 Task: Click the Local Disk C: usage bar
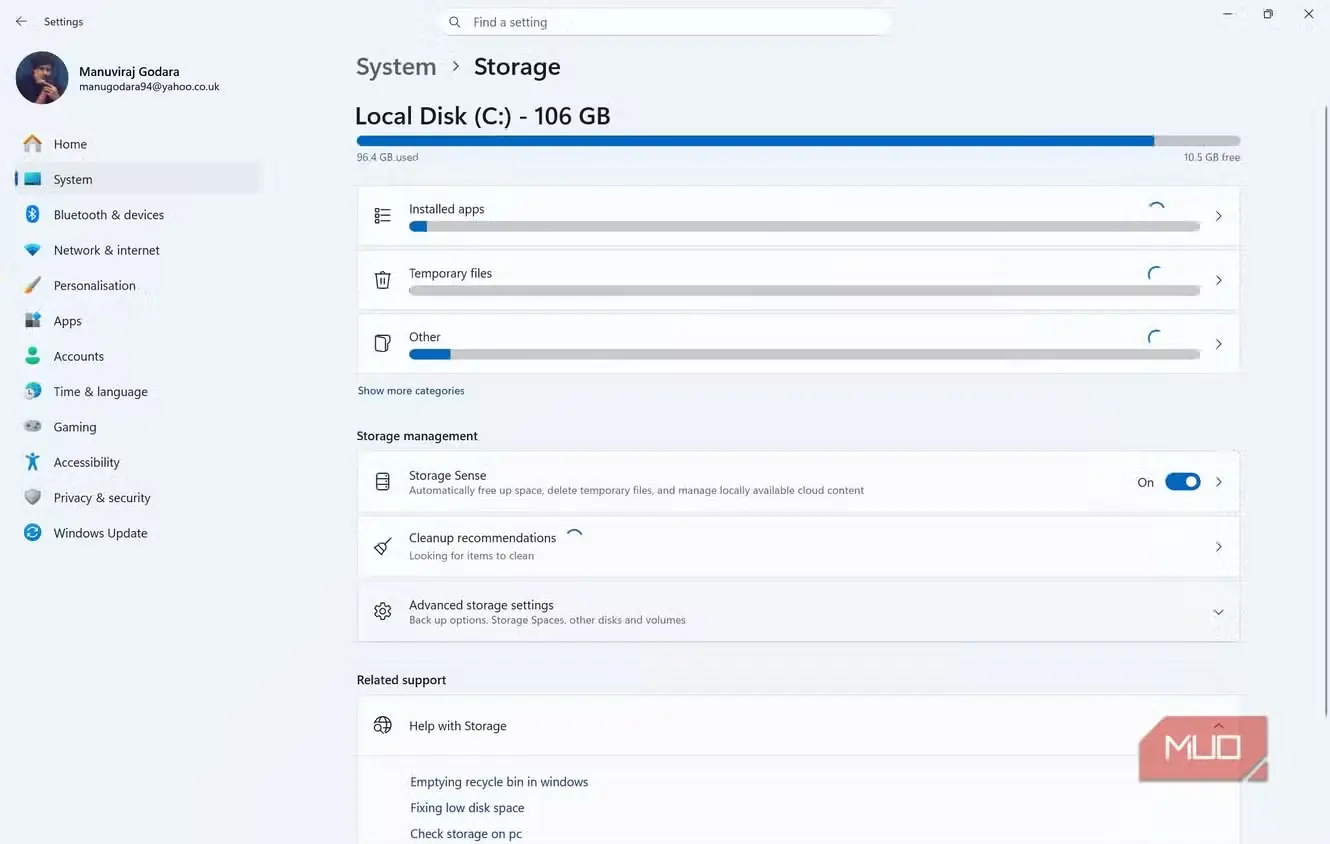[x=798, y=141]
